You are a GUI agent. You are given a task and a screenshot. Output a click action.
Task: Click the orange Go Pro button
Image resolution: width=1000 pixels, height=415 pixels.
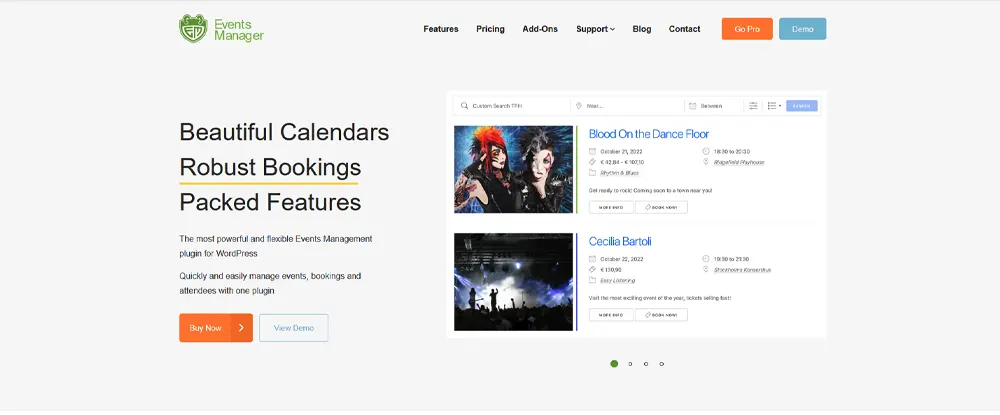(747, 29)
